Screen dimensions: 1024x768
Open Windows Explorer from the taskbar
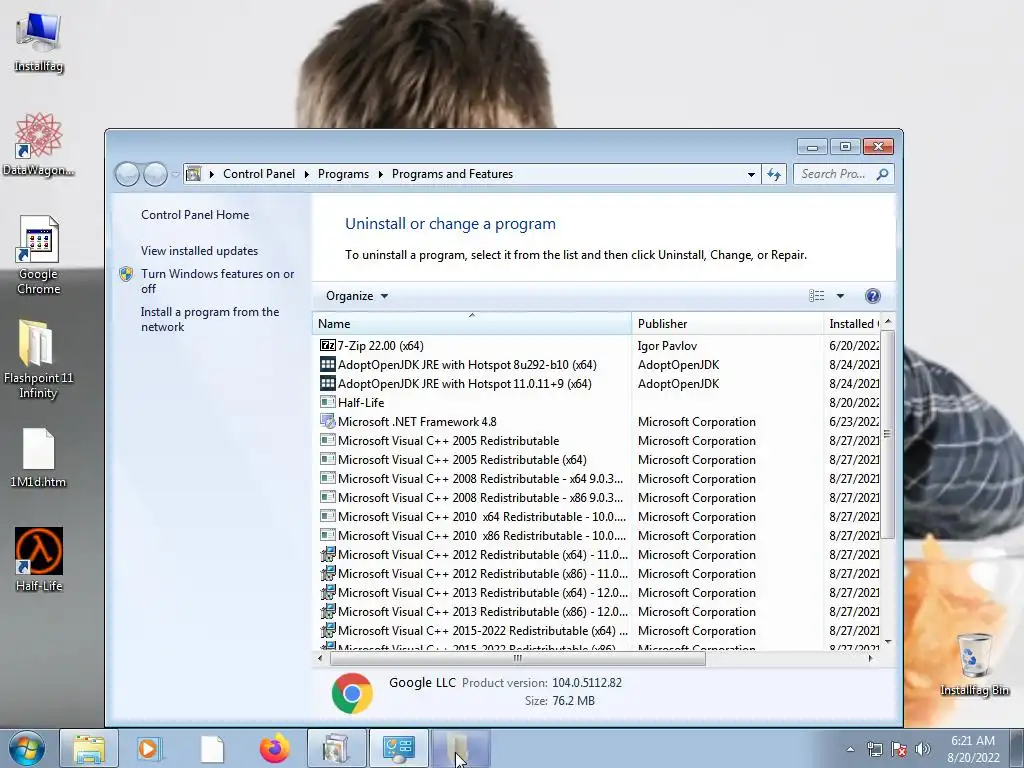coord(89,748)
